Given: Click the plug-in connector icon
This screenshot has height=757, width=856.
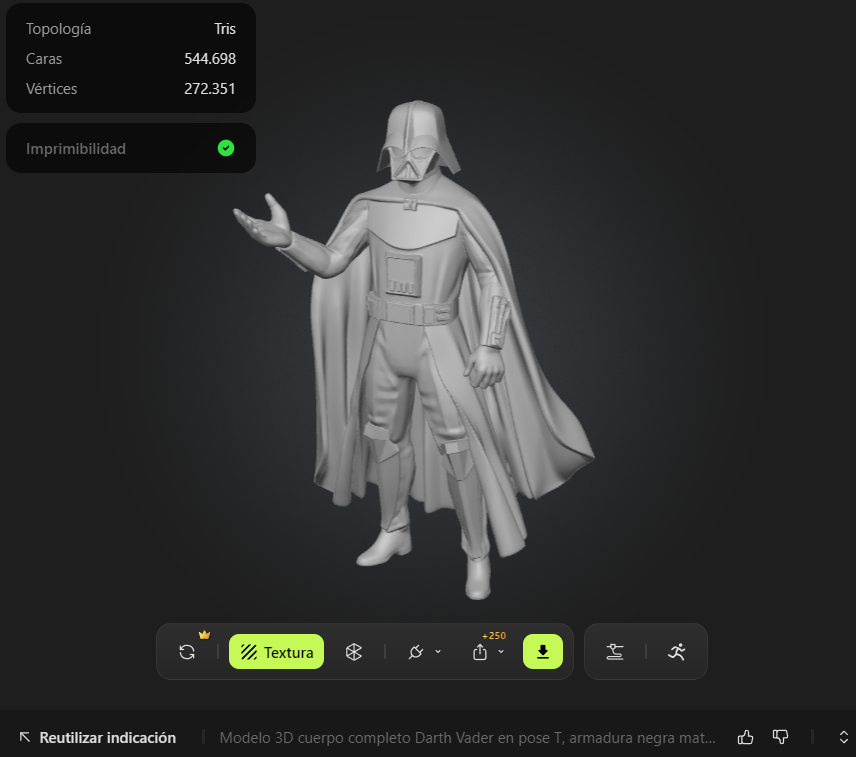Looking at the screenshot, I should tap(416, 652).
